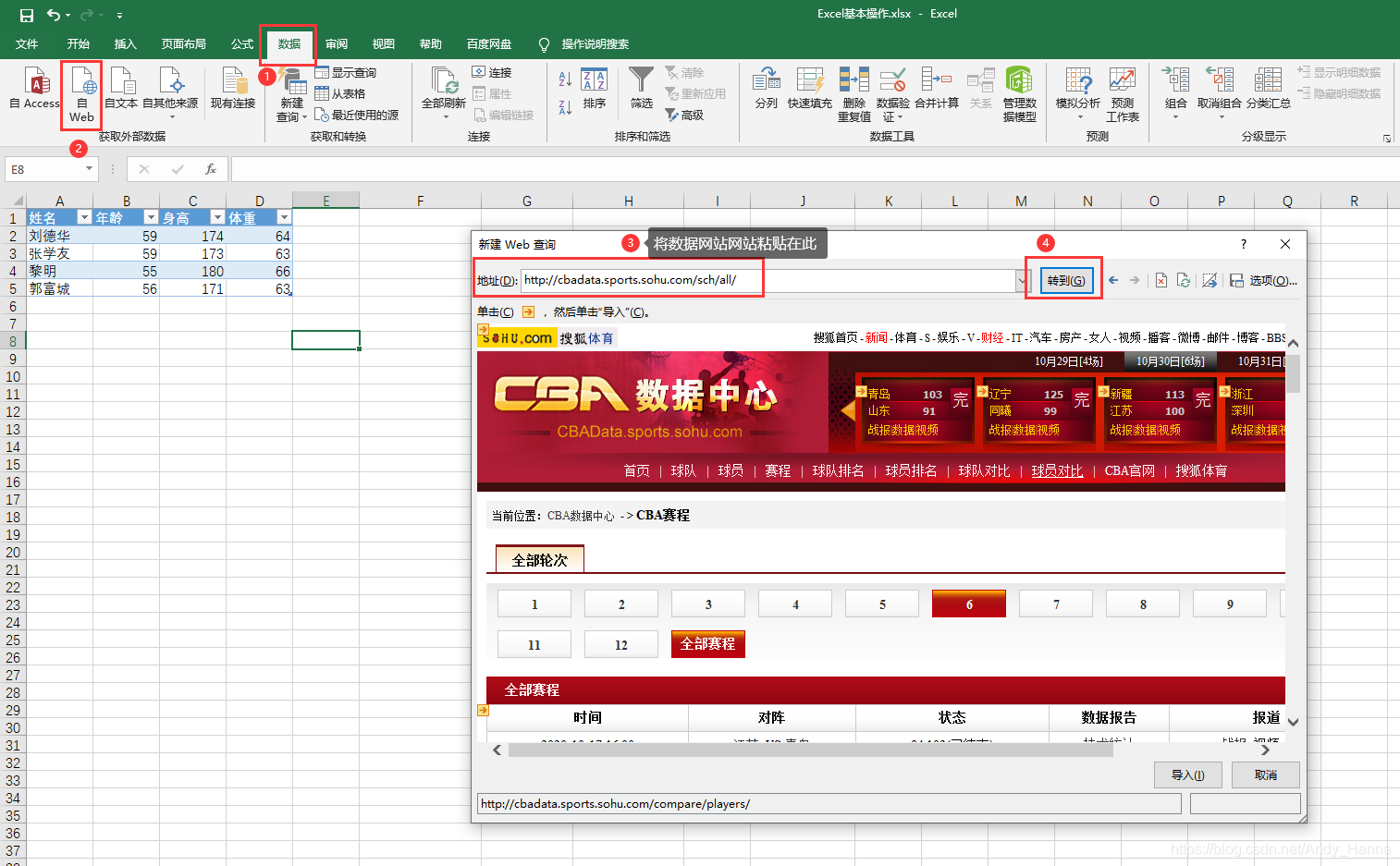Image resolution: width=1400 pixels, height=866 pixels.
Task: Switch to the 视图 ribbon tab
Action: point(384,43)
